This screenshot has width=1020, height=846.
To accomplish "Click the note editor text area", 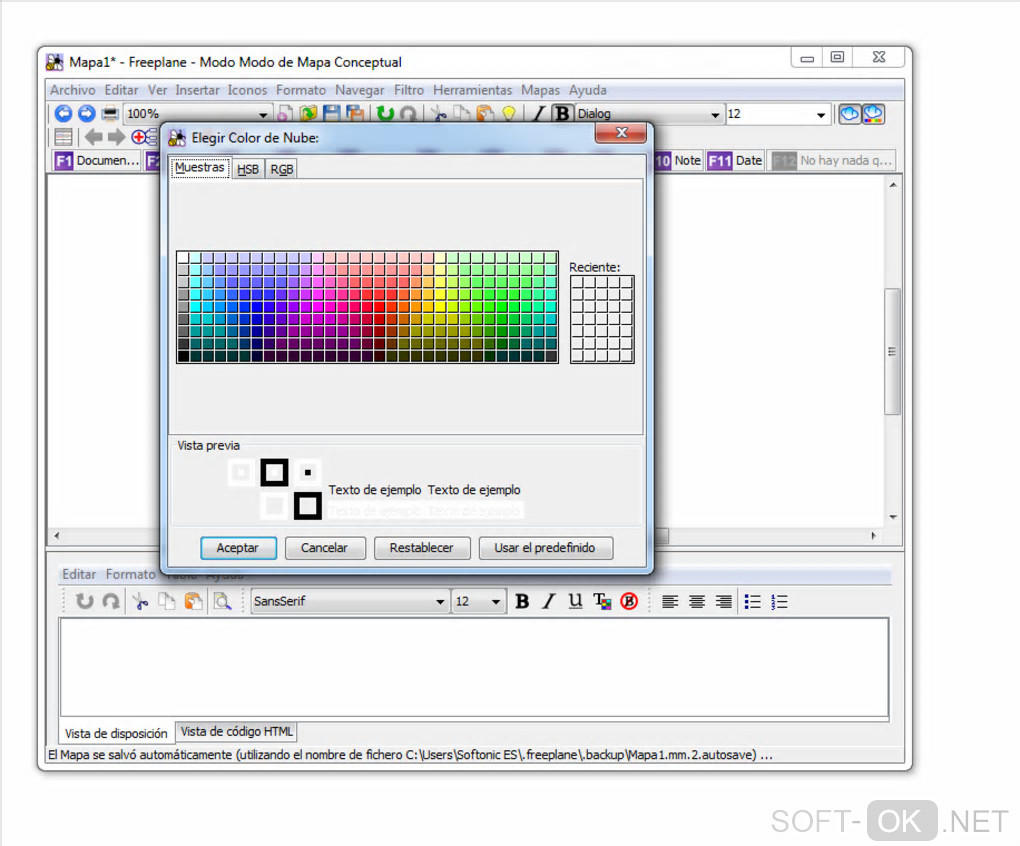I will coord(474,667).
